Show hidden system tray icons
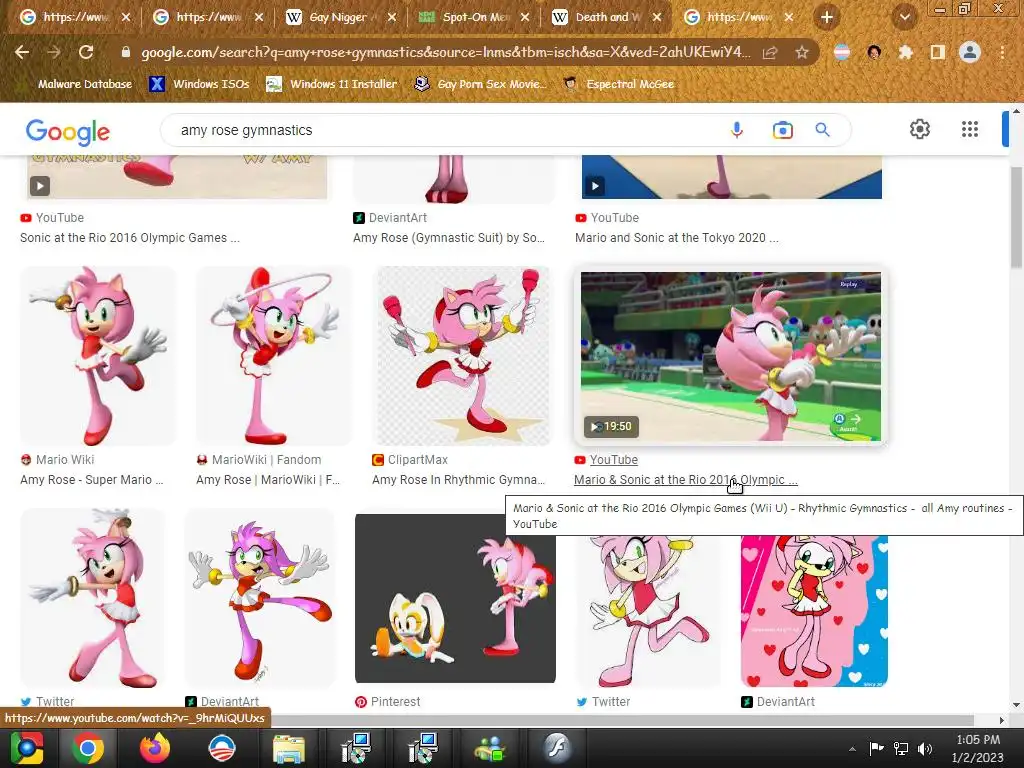Viewport: 1024px width, 768px height. 852,749
